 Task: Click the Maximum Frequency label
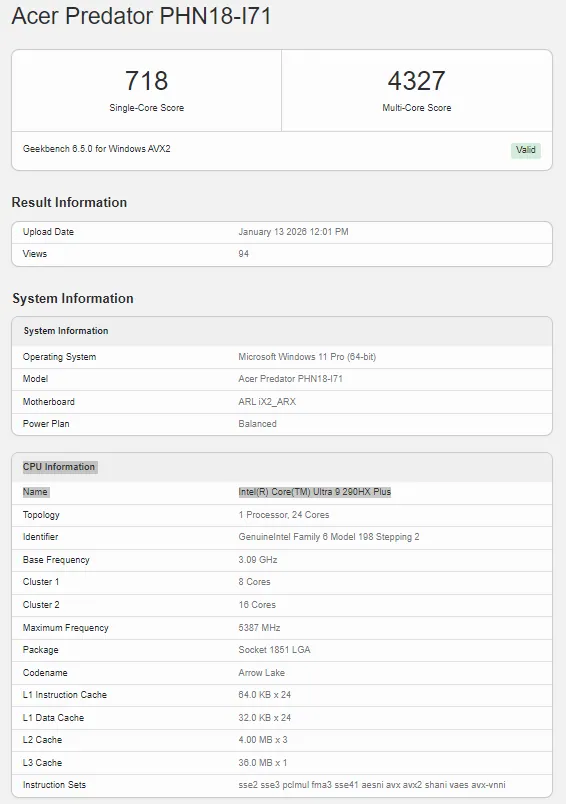coord(66,628)
